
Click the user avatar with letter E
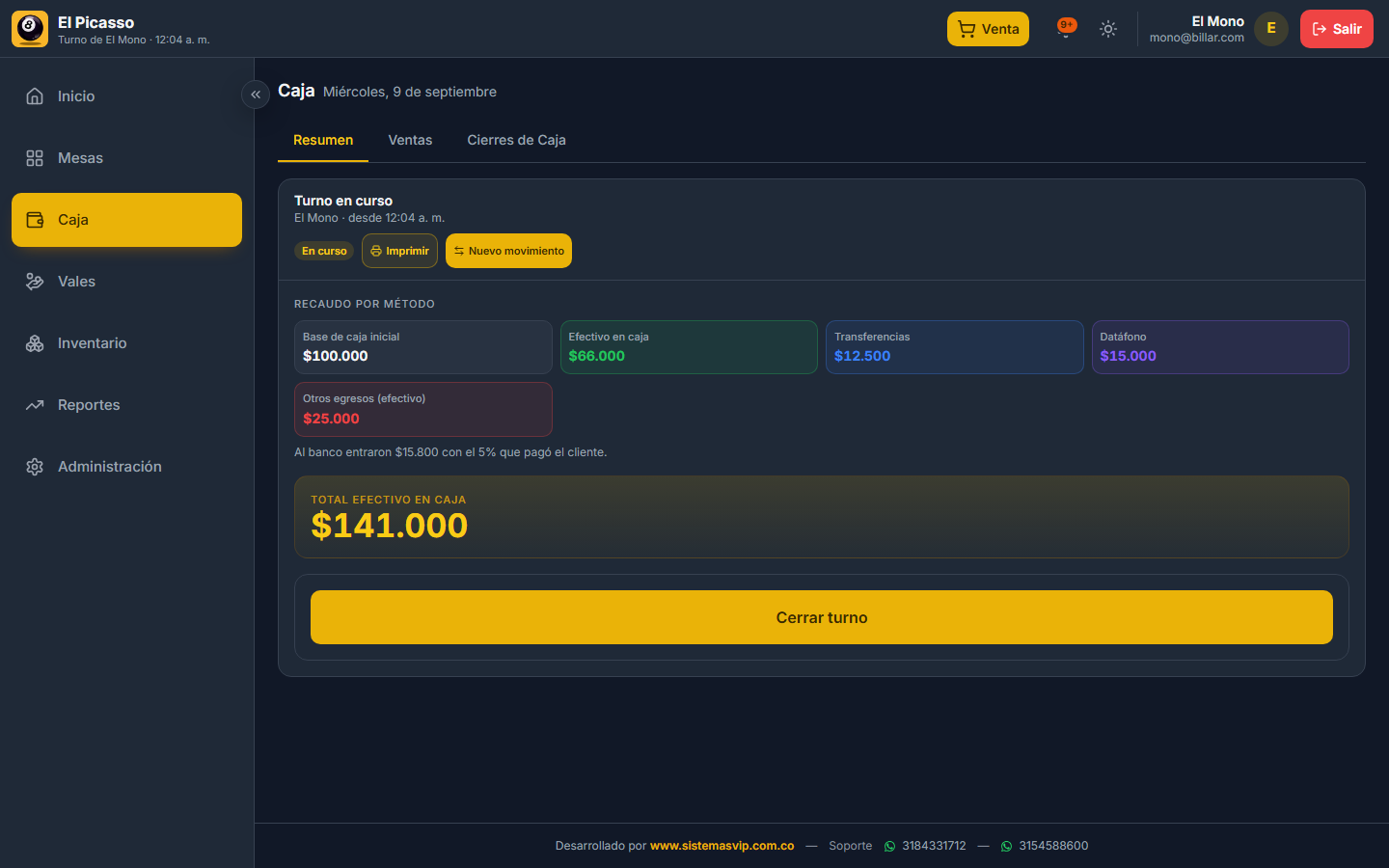[x=1271, y=29]
